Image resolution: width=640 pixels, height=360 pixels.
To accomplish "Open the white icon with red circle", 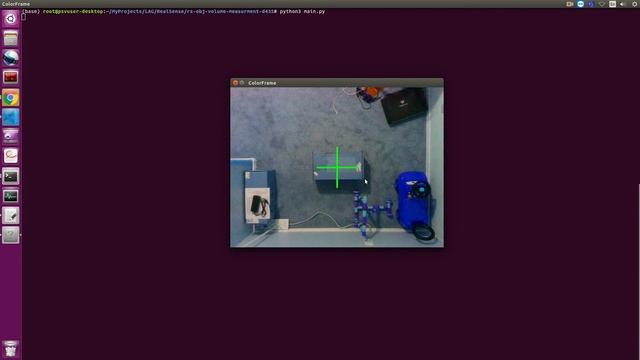I will coord(11,156).
